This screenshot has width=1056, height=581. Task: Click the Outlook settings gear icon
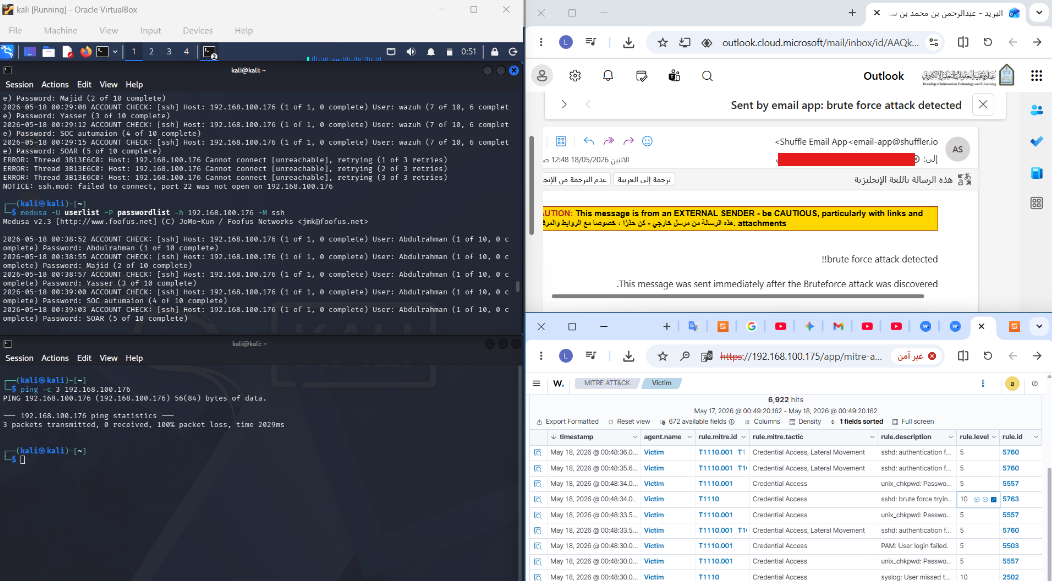coord(574,76)
